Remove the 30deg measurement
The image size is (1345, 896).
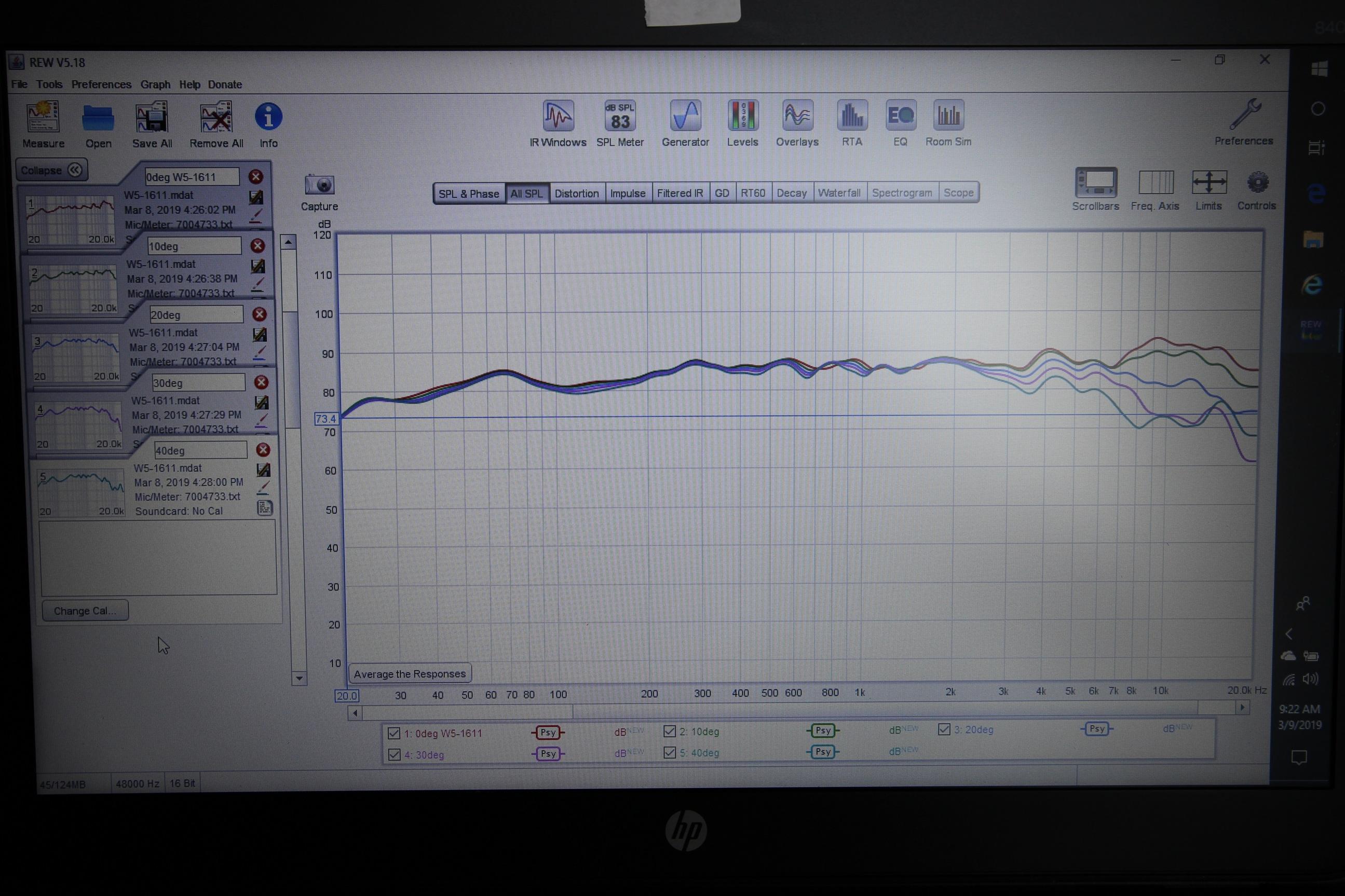pos(261,382)
